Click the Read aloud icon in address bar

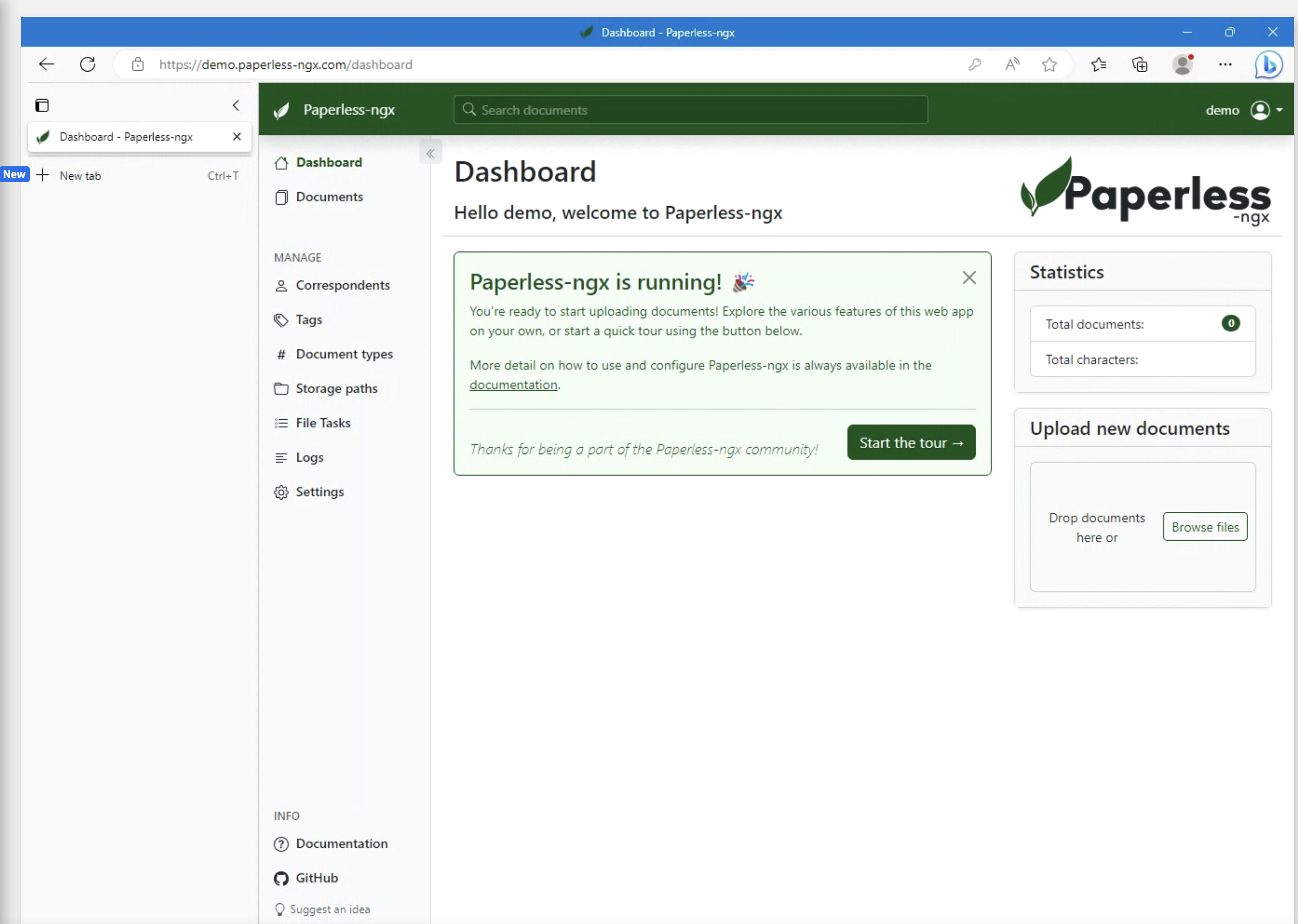(1012, 64)
